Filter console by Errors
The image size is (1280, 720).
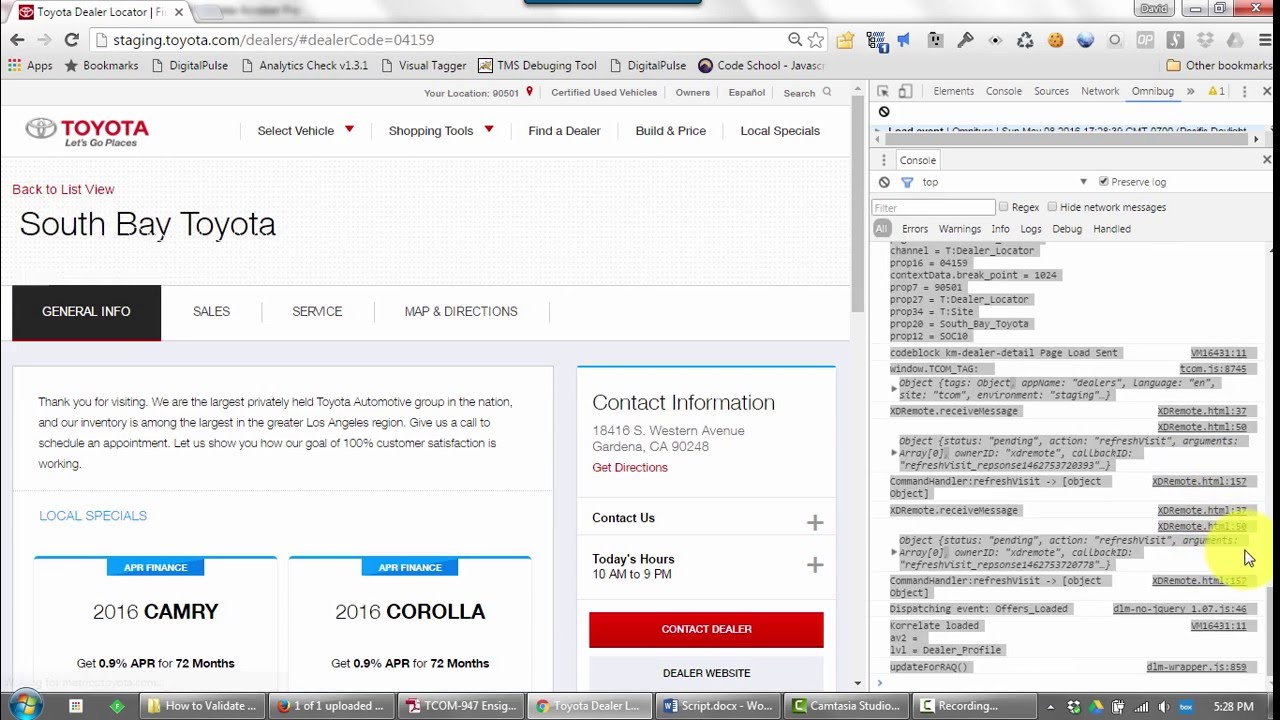915,229
